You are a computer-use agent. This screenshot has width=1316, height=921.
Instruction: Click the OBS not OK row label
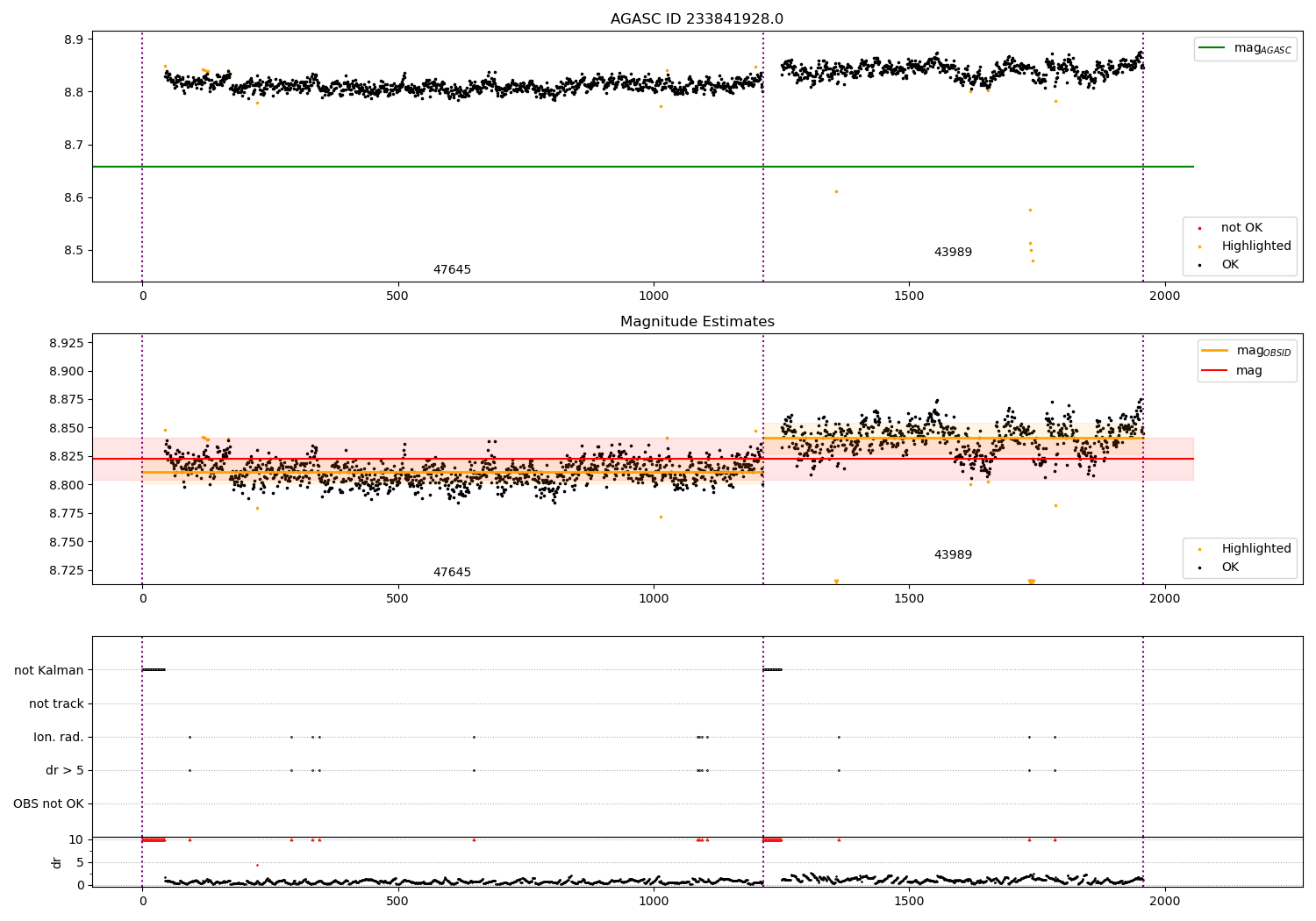click(48, 803)
